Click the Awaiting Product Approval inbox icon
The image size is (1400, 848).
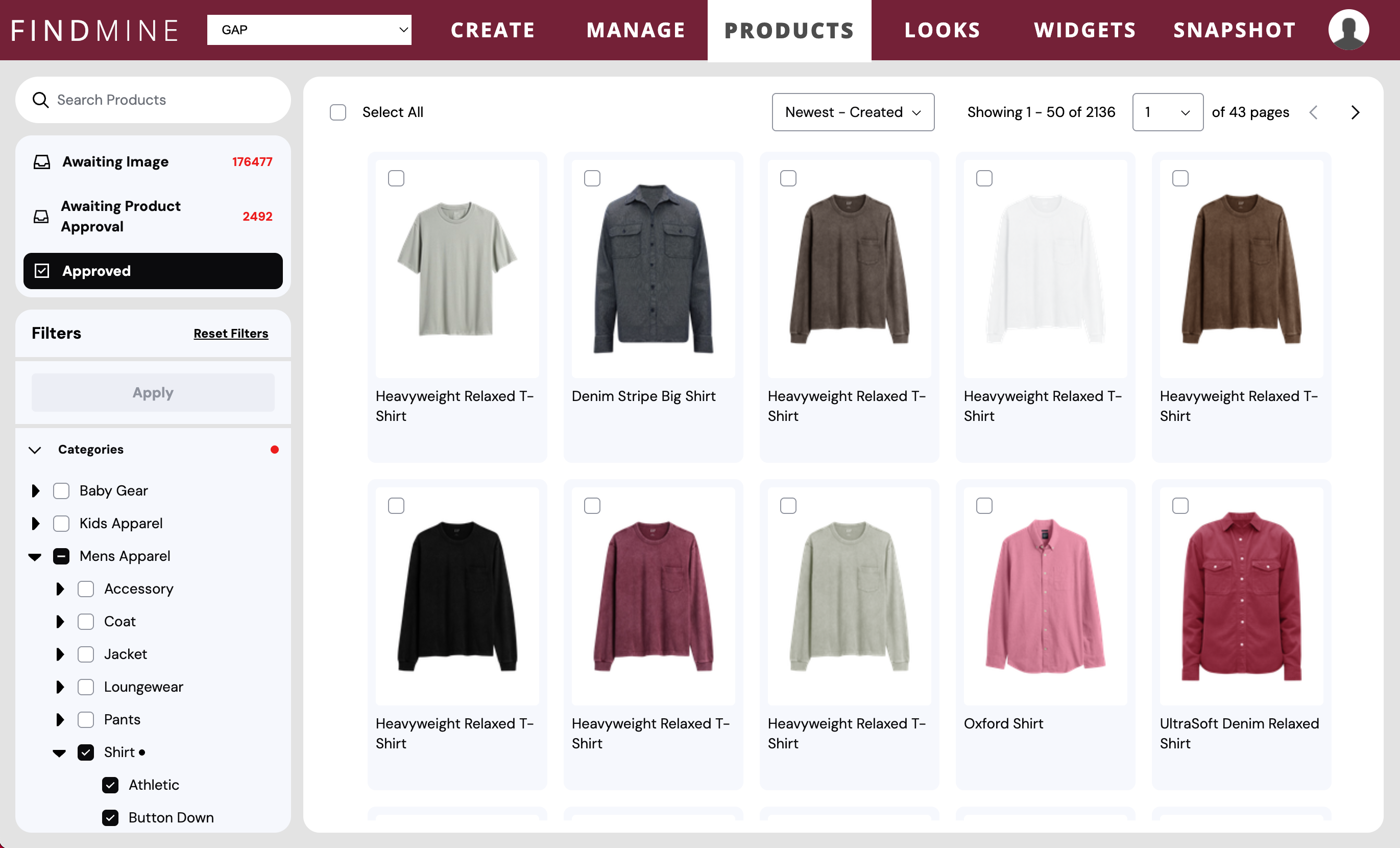[x=41, y=217]
